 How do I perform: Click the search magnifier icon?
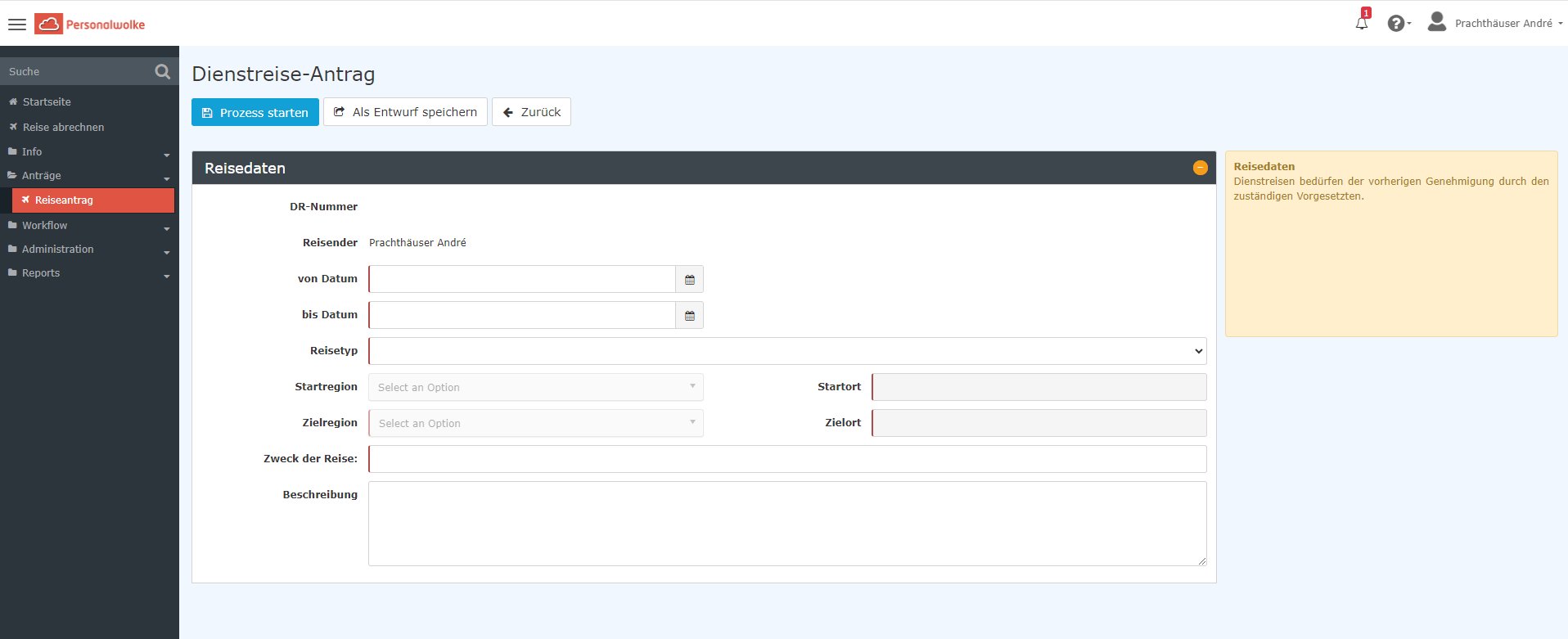pos(162,72)
